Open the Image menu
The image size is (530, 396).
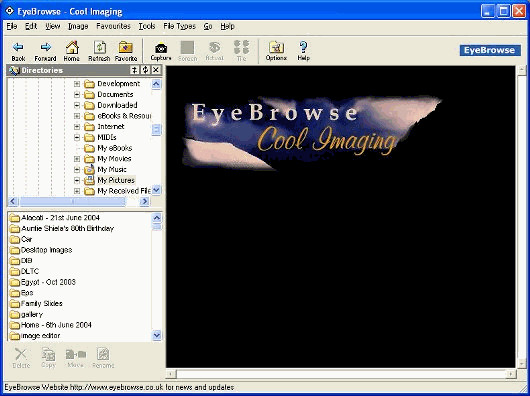(x=78, y=26)
